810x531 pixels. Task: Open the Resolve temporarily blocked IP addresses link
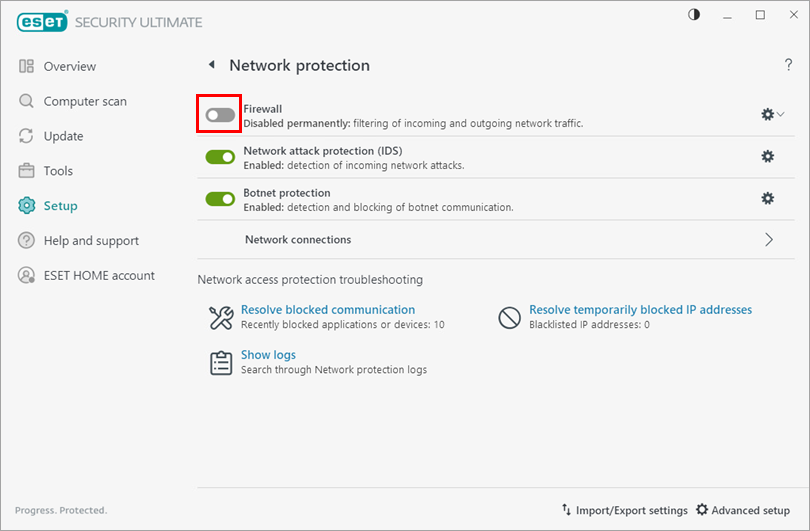(x=640, y=310)
